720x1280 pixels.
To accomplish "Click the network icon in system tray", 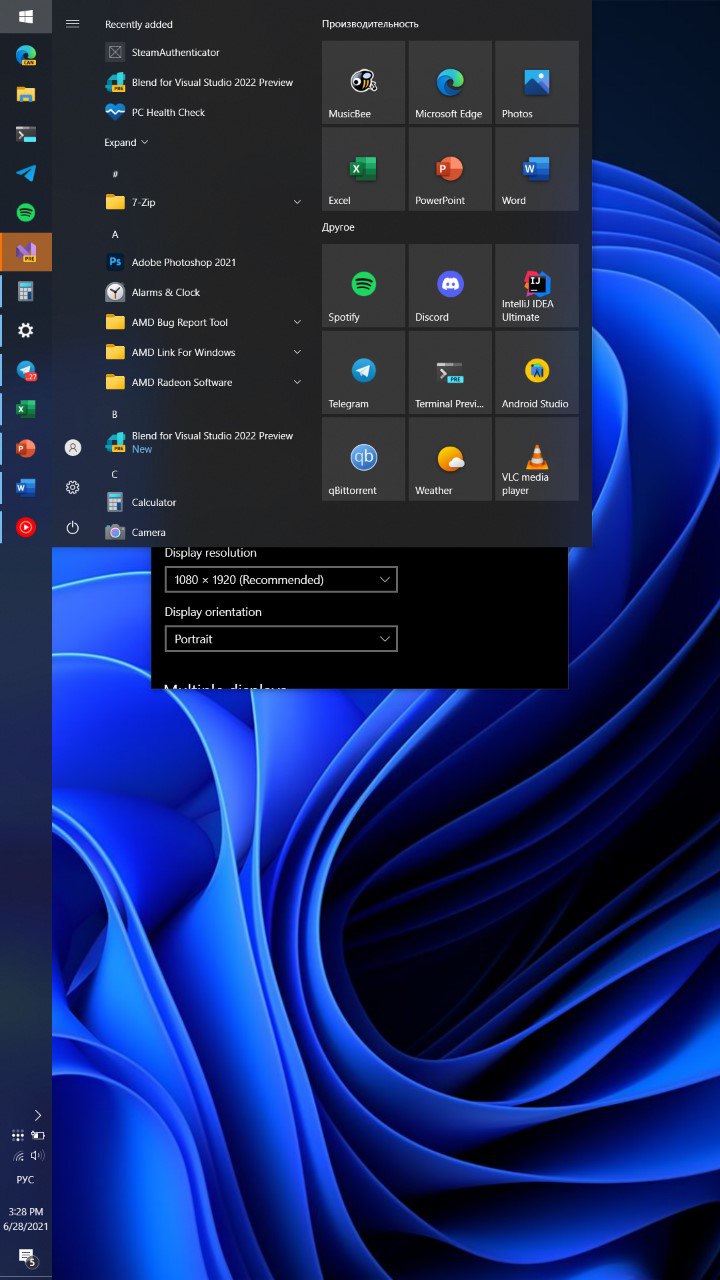I will (18, 1156).
